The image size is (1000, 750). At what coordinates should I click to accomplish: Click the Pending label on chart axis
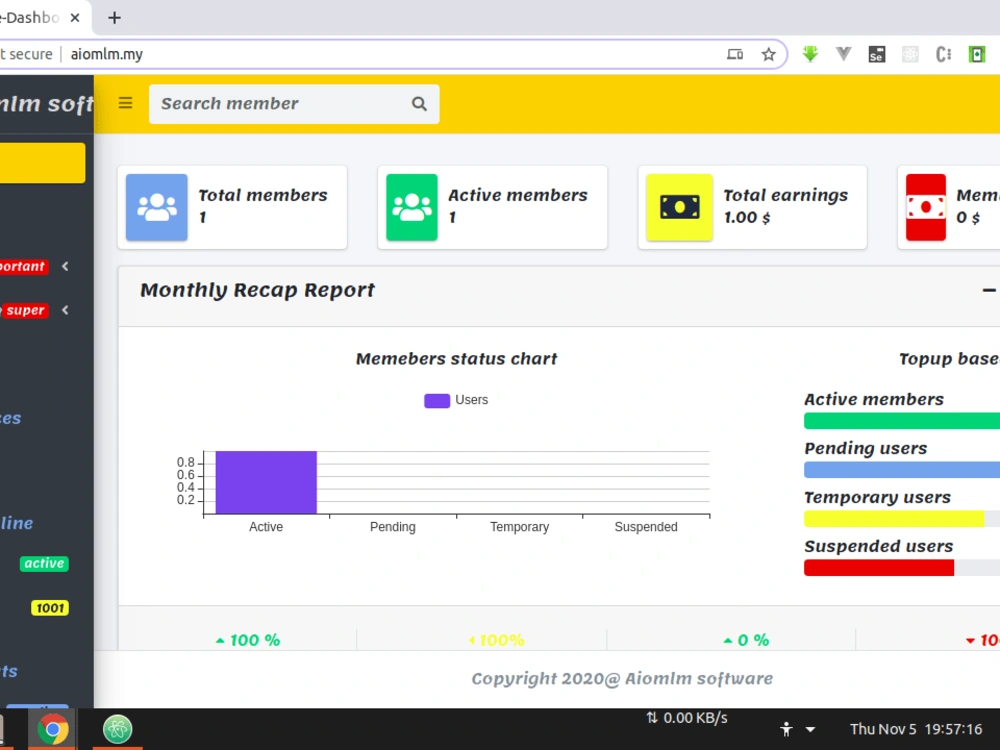393,527
